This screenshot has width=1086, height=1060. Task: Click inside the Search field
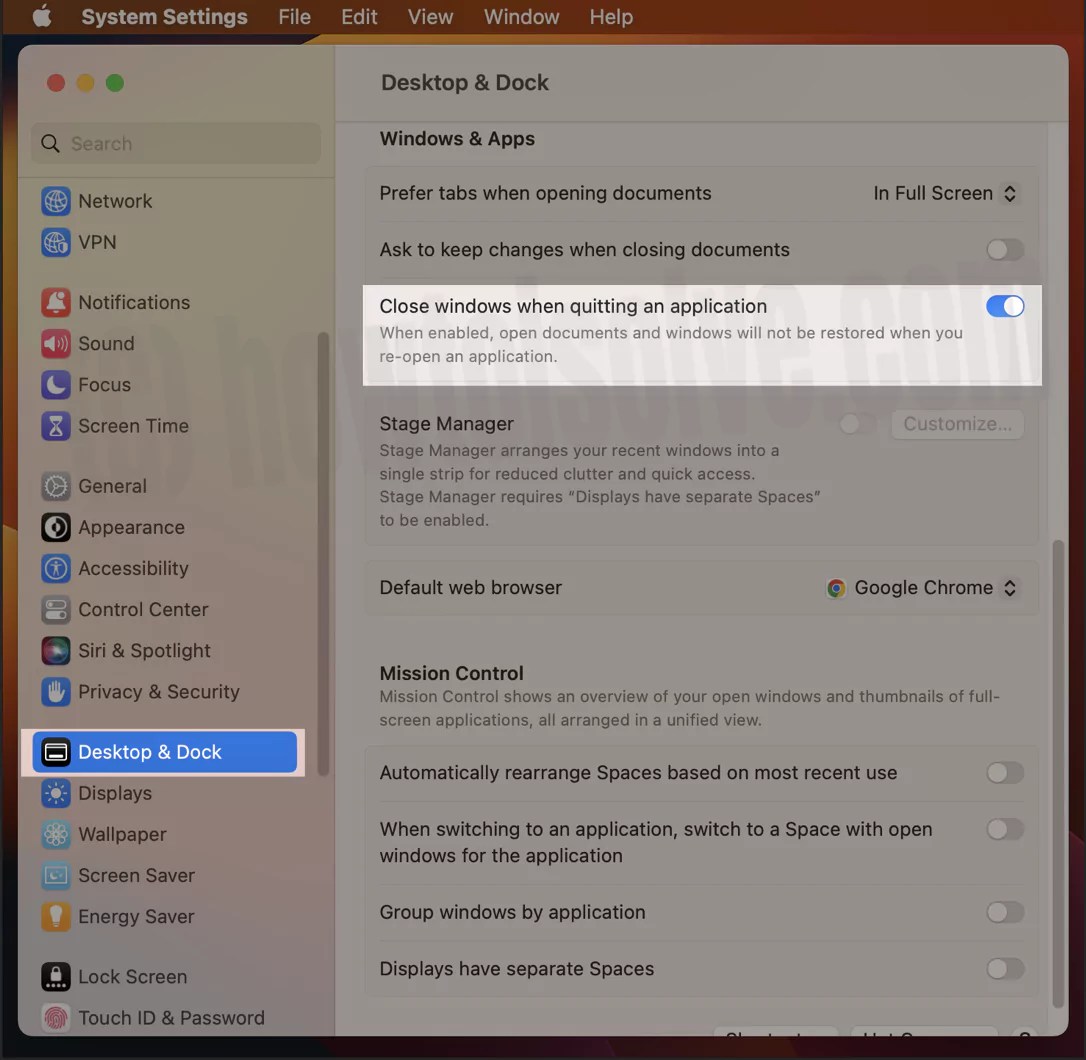(x=175, y=143)
